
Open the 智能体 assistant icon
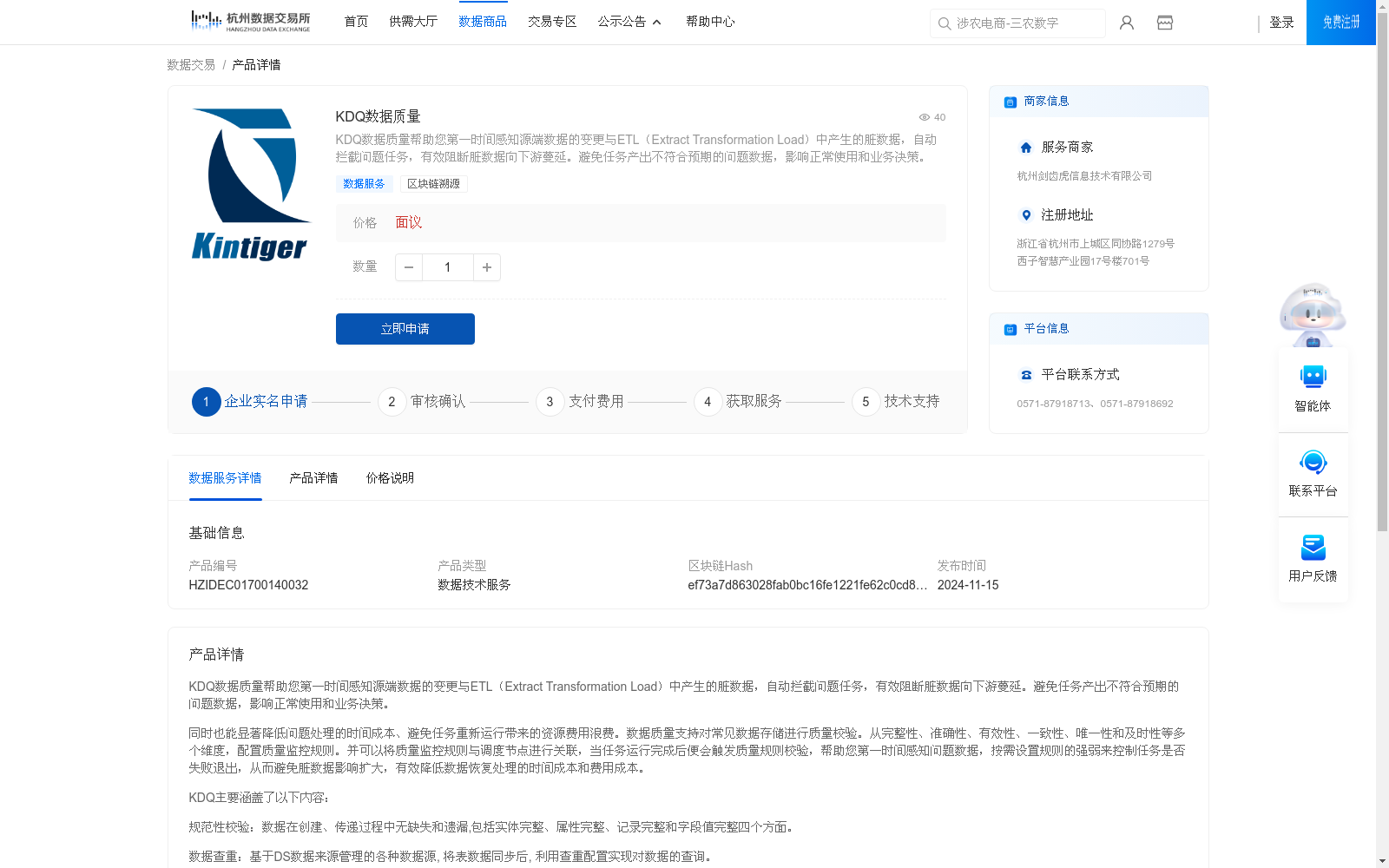[1313, 377]
